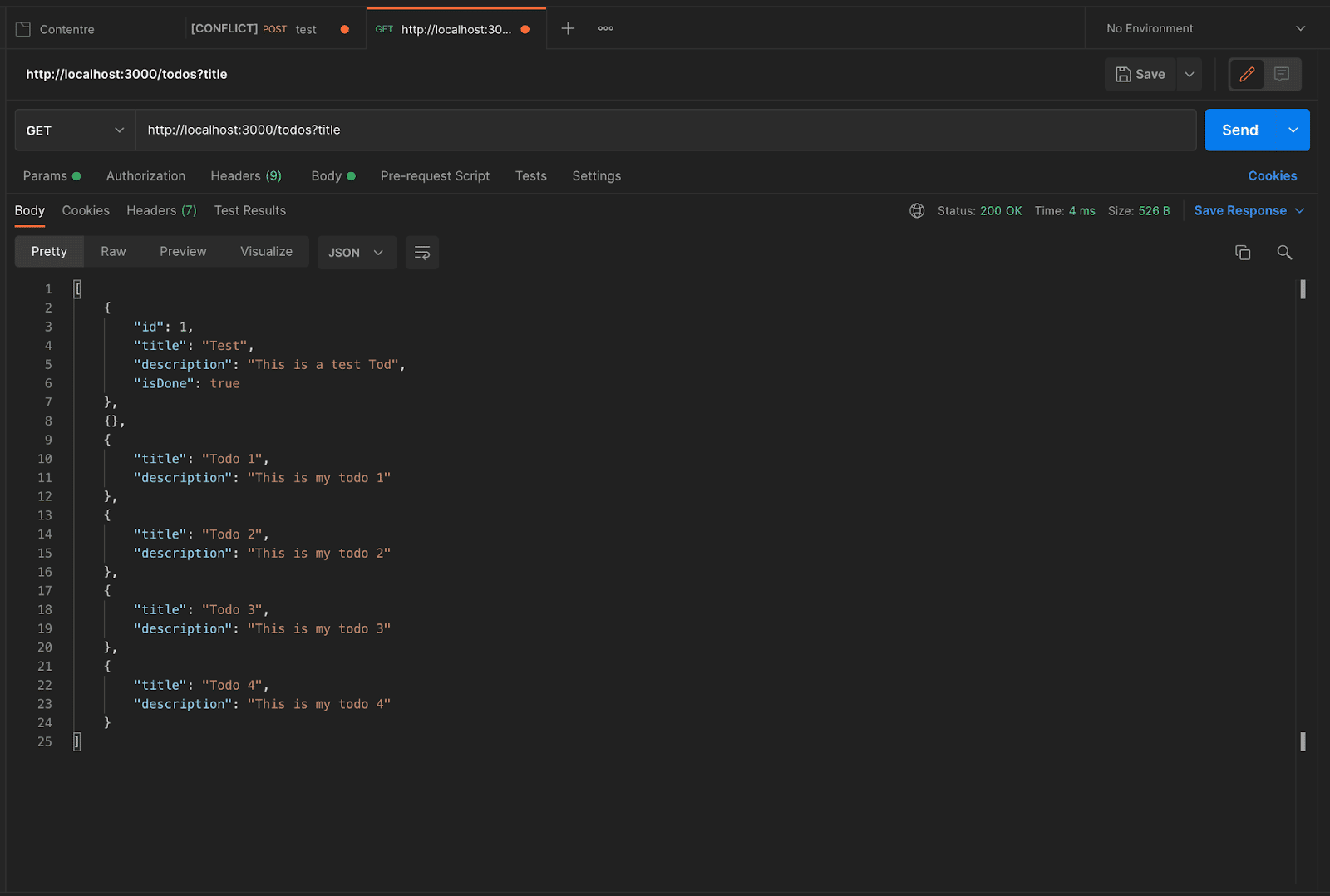Switch to the Headers request tab

click(x=246, y=175)
